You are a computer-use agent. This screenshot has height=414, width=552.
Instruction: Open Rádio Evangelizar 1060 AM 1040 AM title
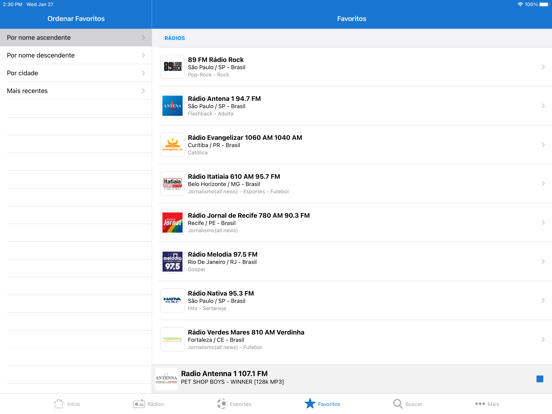[x=245, y=137]
